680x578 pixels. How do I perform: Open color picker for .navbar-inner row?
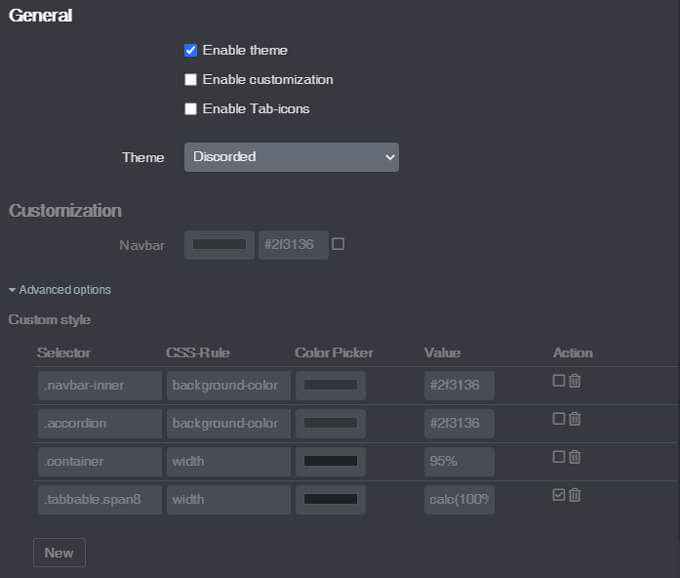pos(330,386)
